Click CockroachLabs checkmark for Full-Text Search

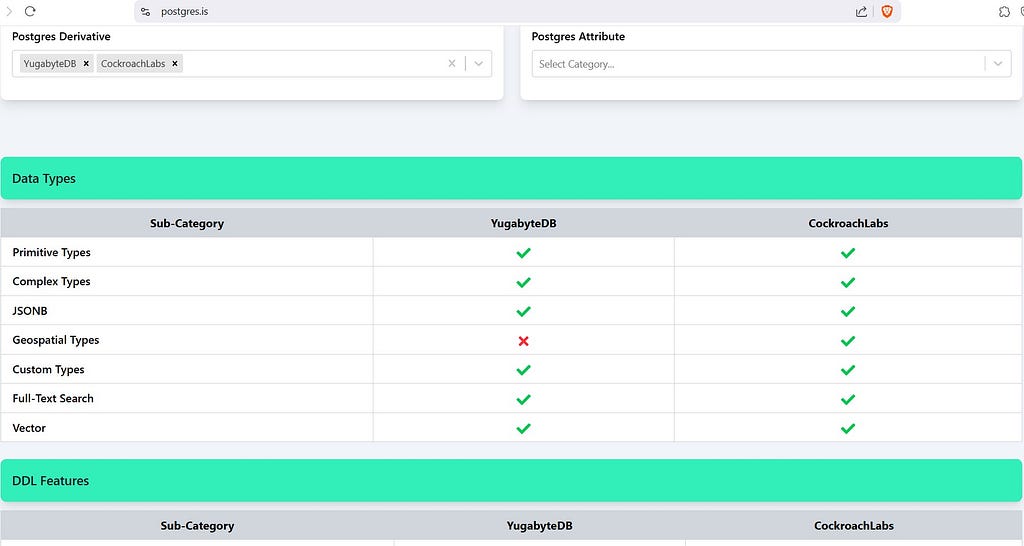(x=848, y=399)
